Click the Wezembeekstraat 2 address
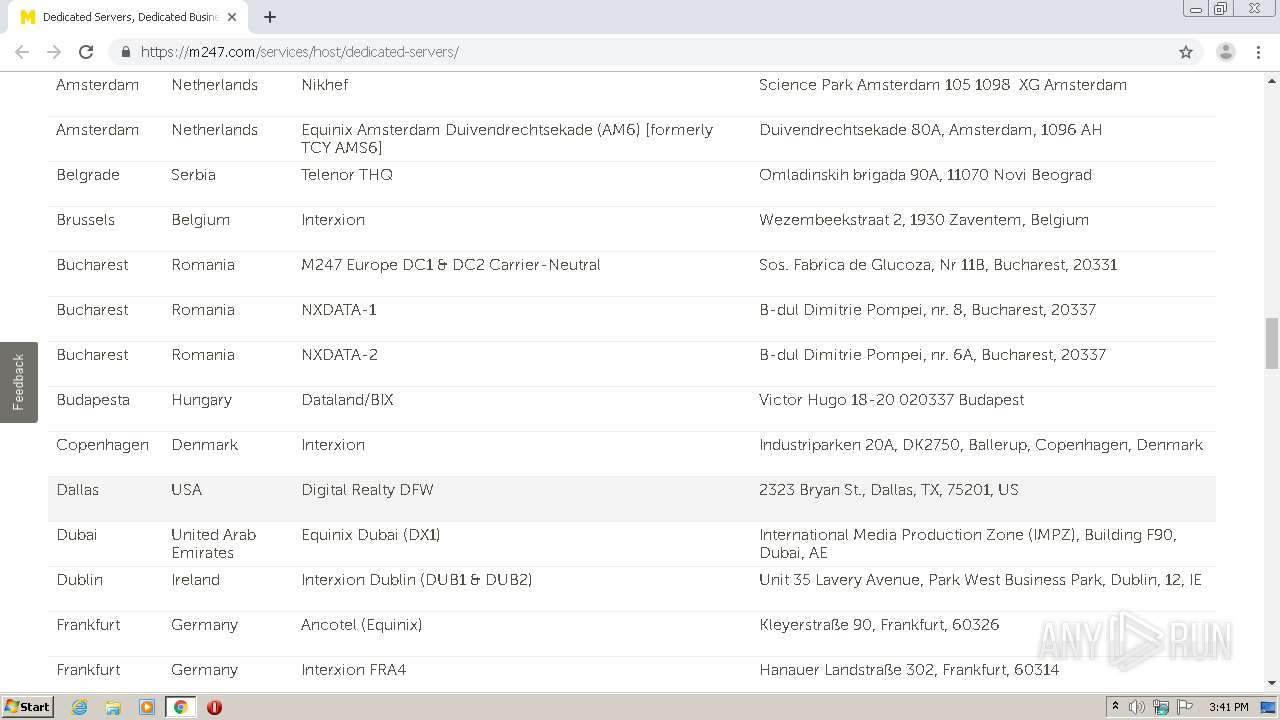This screenshot has height=720, width=1280. 924,220
